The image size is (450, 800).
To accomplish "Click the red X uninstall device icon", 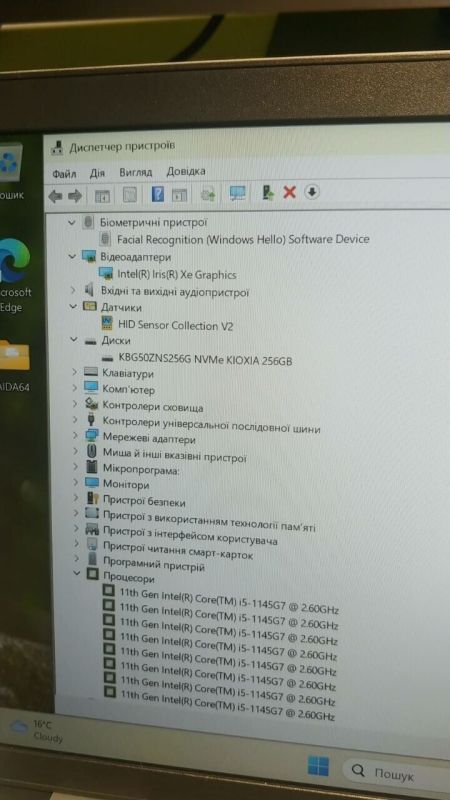I will (x=289, y=192).
